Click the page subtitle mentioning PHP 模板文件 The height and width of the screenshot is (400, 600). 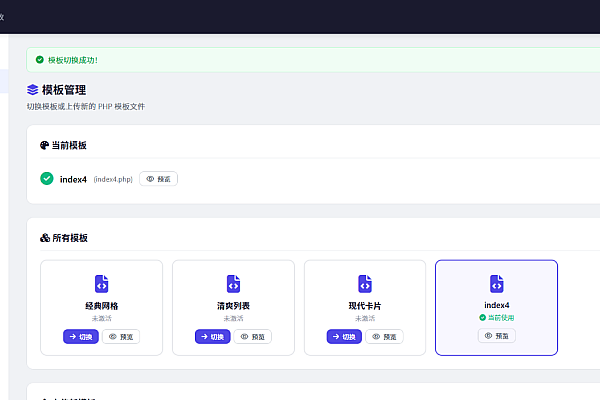[86, 106]
